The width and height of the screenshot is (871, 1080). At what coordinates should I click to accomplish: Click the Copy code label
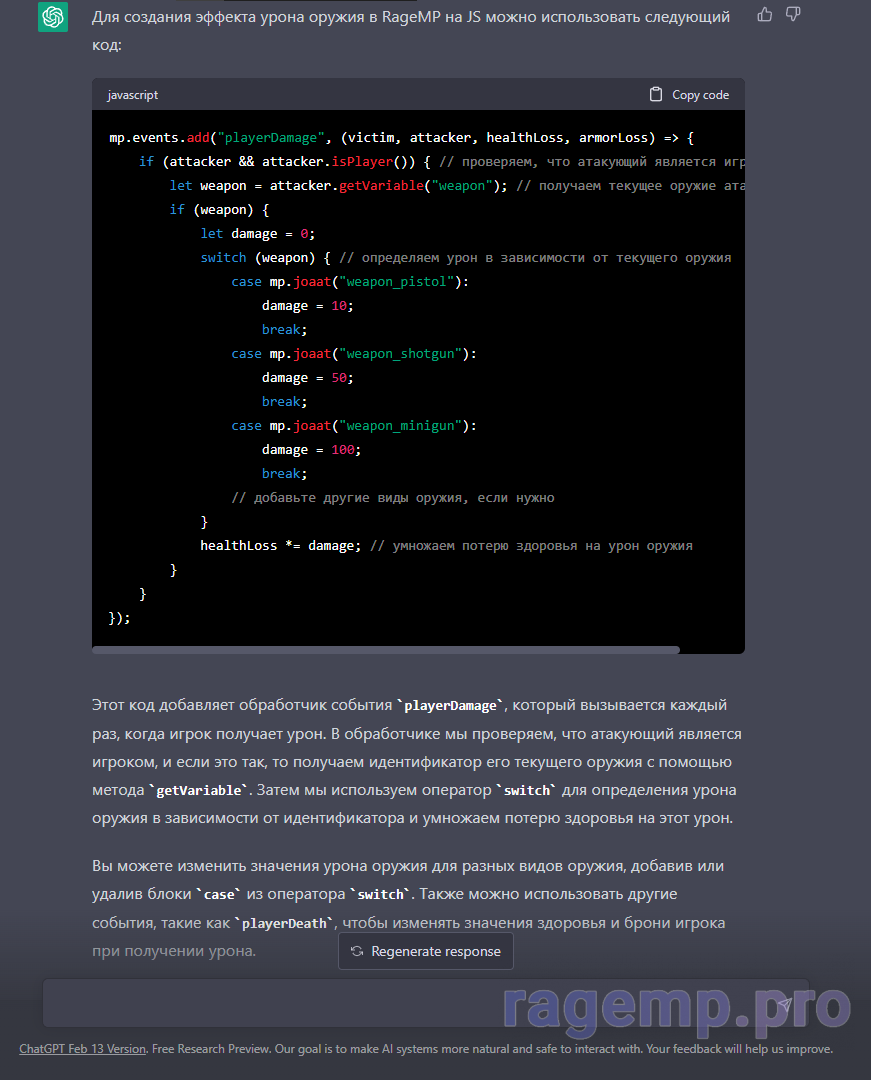(700, 95)
